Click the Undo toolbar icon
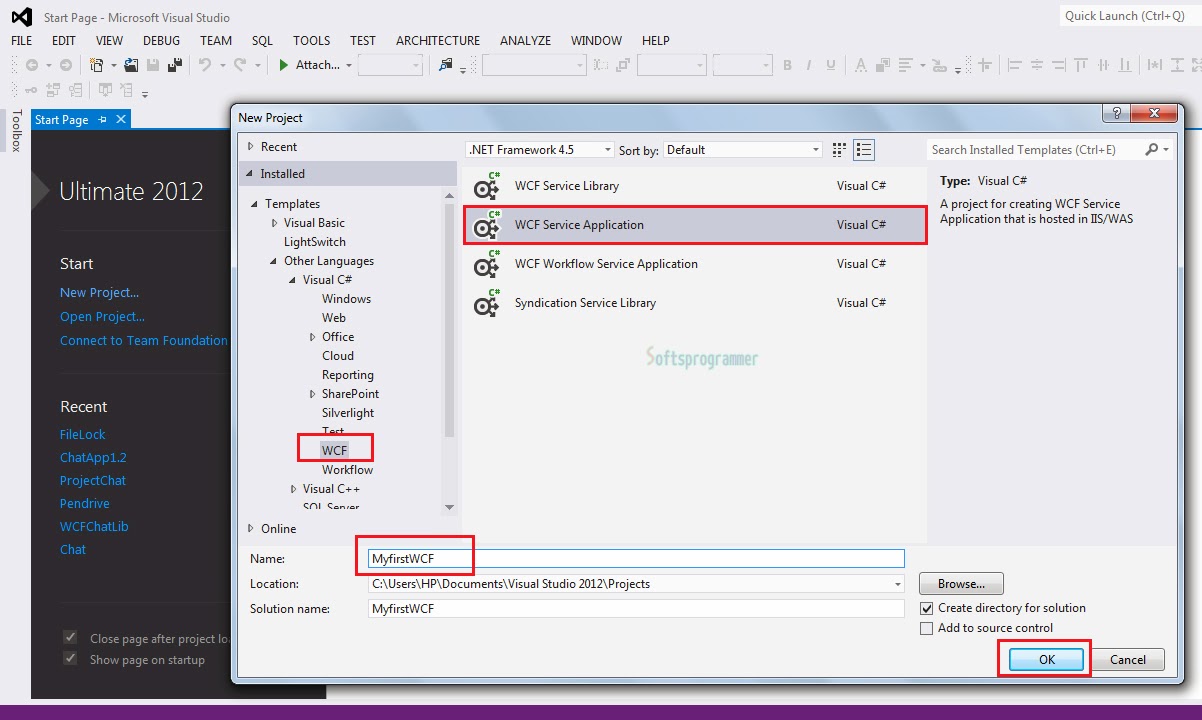Image resolution: width=1202 pixels, height=720 pixels. [205, 63]
